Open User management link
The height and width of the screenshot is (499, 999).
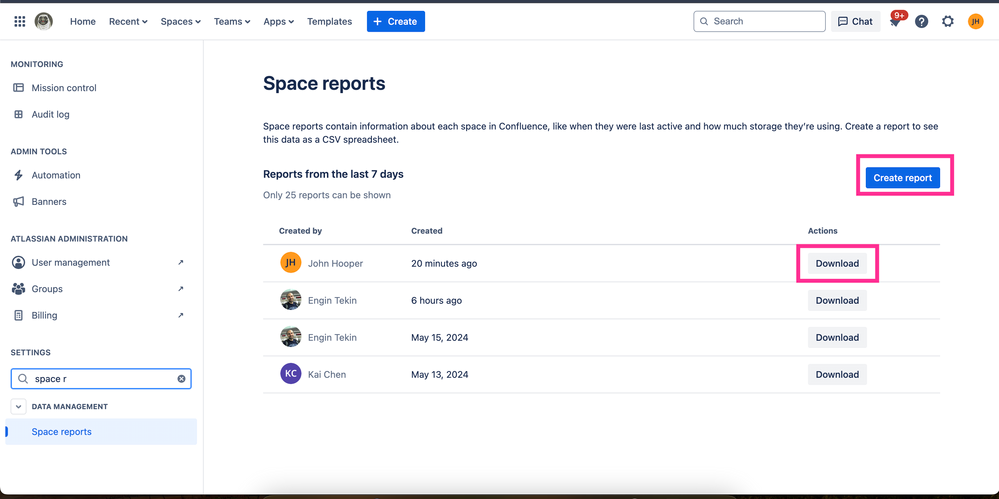(x=71, y=263)
